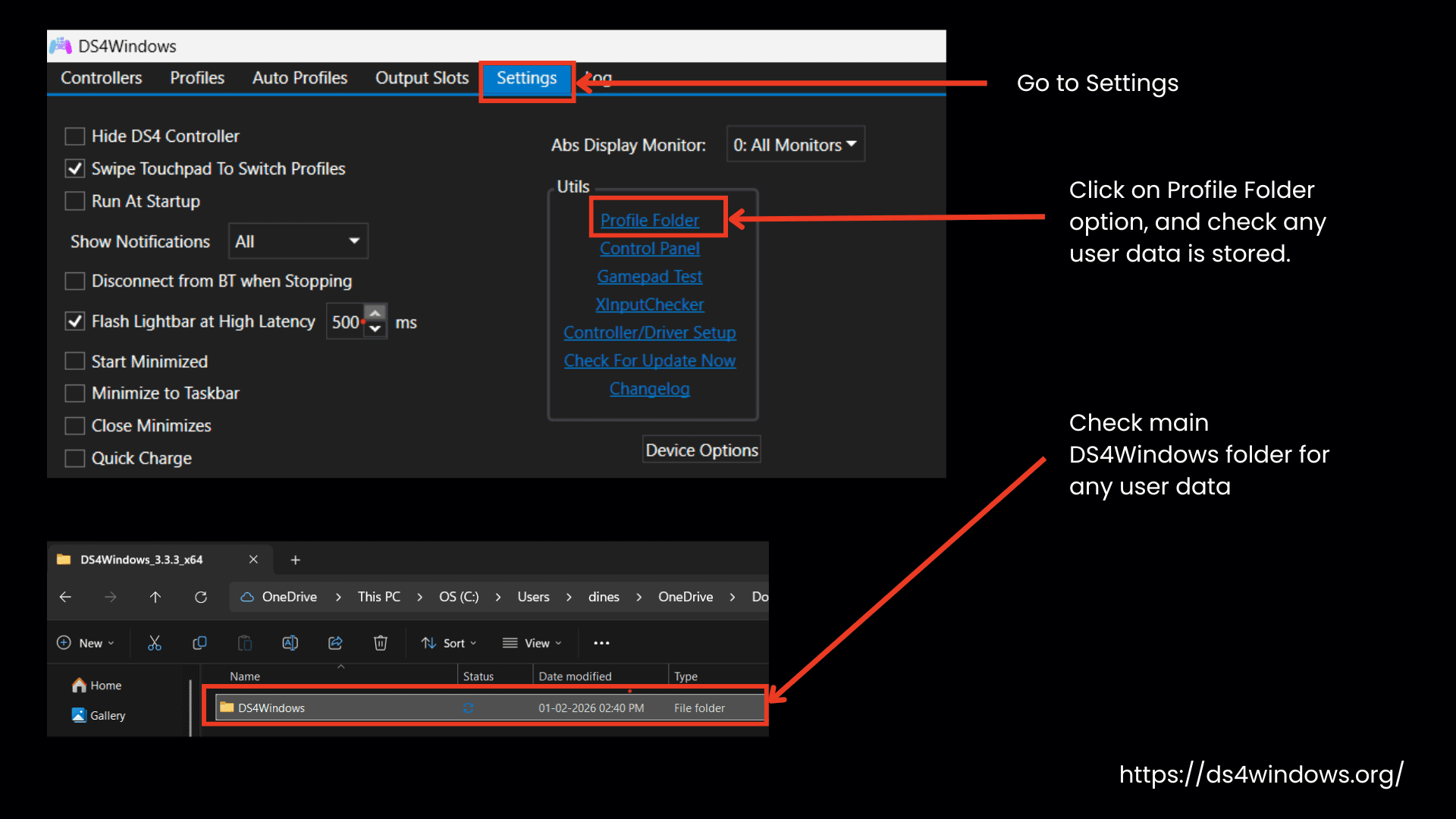This screenshot has width=1456, height=819.
Task: Click Date modified column header
Action: [575, 676]
